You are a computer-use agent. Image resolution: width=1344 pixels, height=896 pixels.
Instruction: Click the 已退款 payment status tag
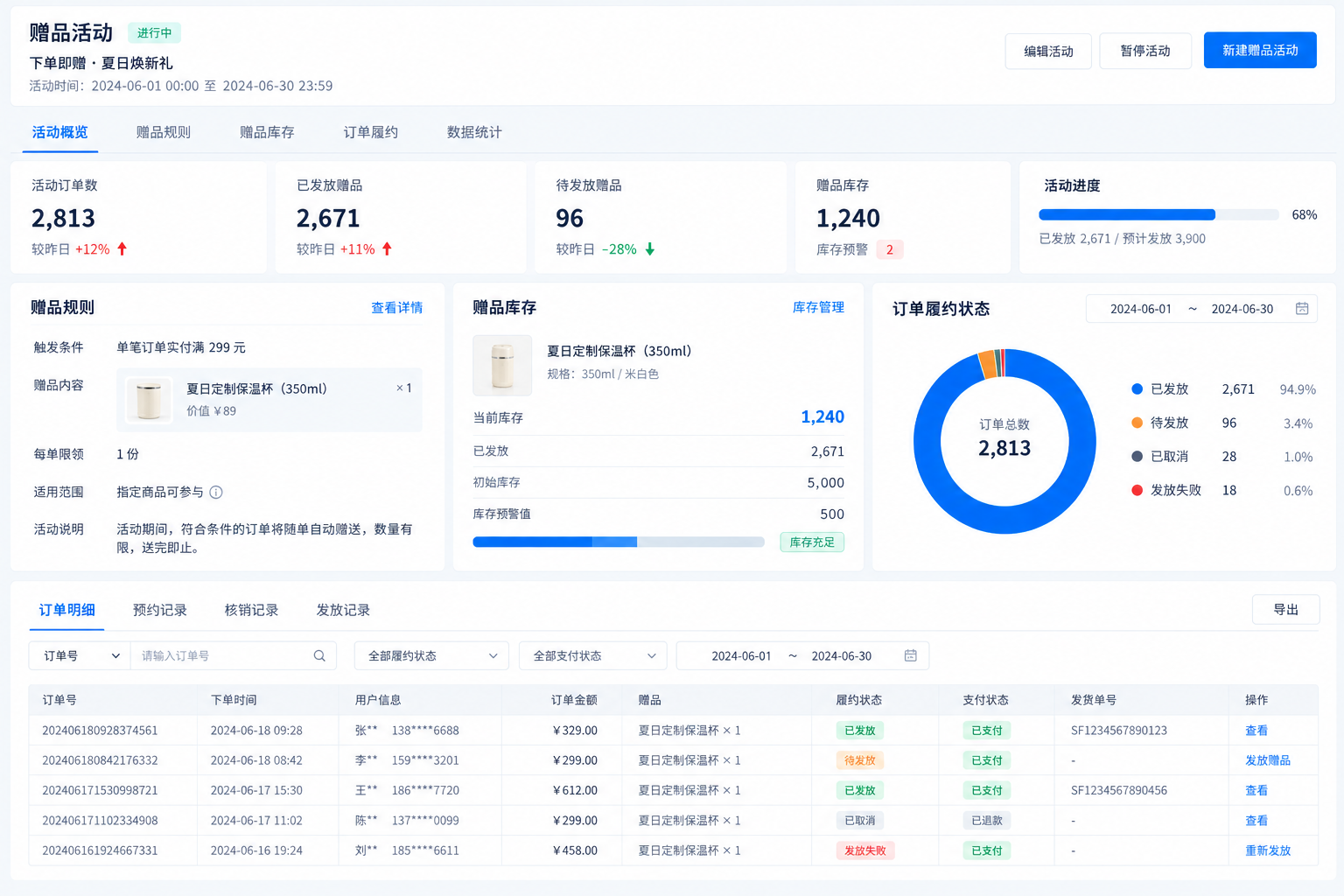point(987,821)
